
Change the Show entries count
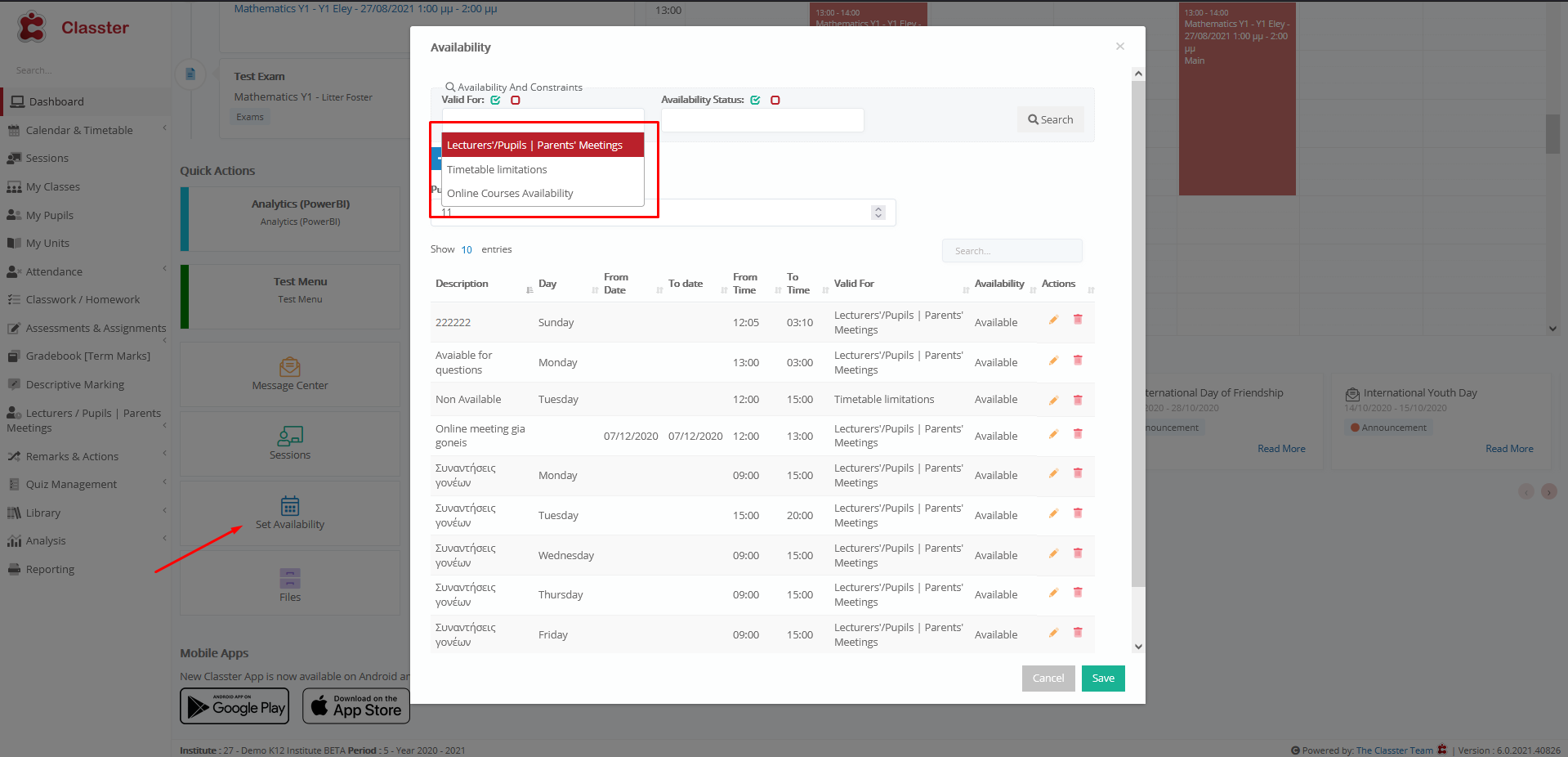pyautogui.click(x=467, y=249)
